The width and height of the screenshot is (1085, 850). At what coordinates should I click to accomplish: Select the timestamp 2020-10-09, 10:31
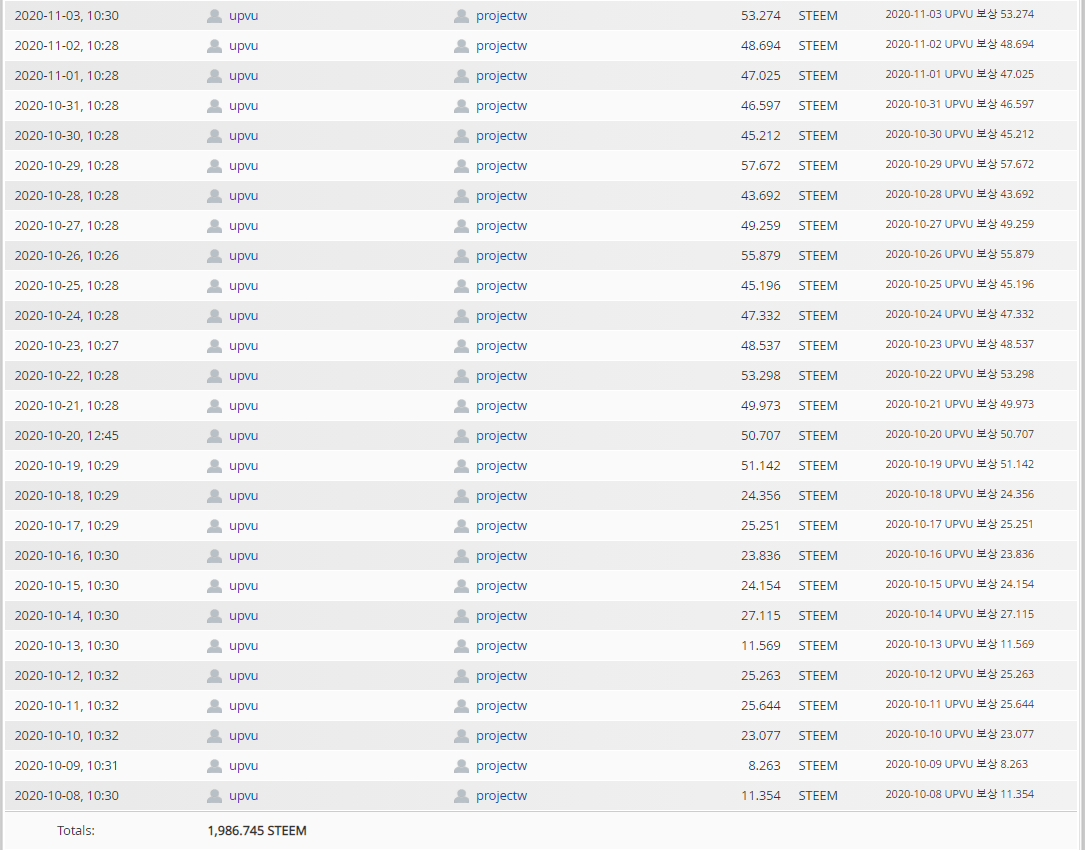(66, 766)
